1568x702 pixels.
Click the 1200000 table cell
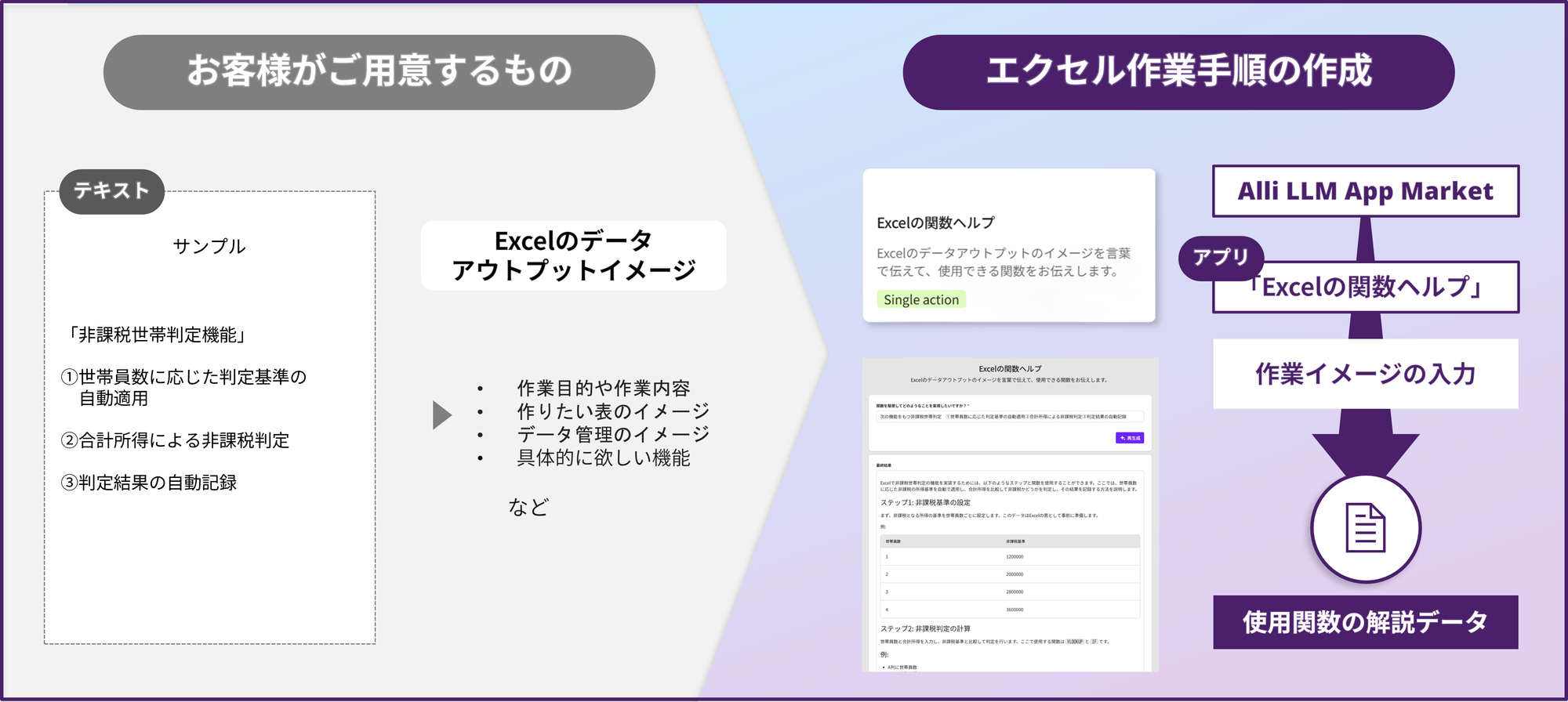tap(1014, 556)
